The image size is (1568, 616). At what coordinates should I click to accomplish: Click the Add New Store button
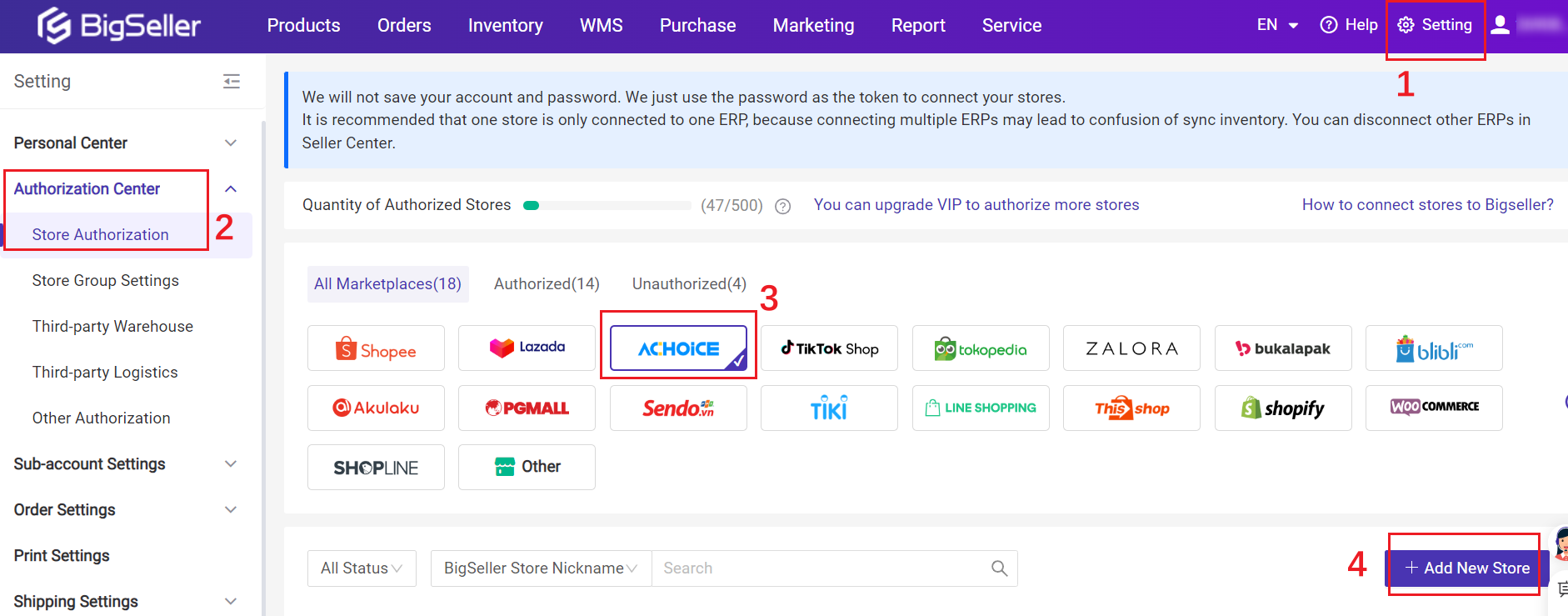pos(1466,568)
